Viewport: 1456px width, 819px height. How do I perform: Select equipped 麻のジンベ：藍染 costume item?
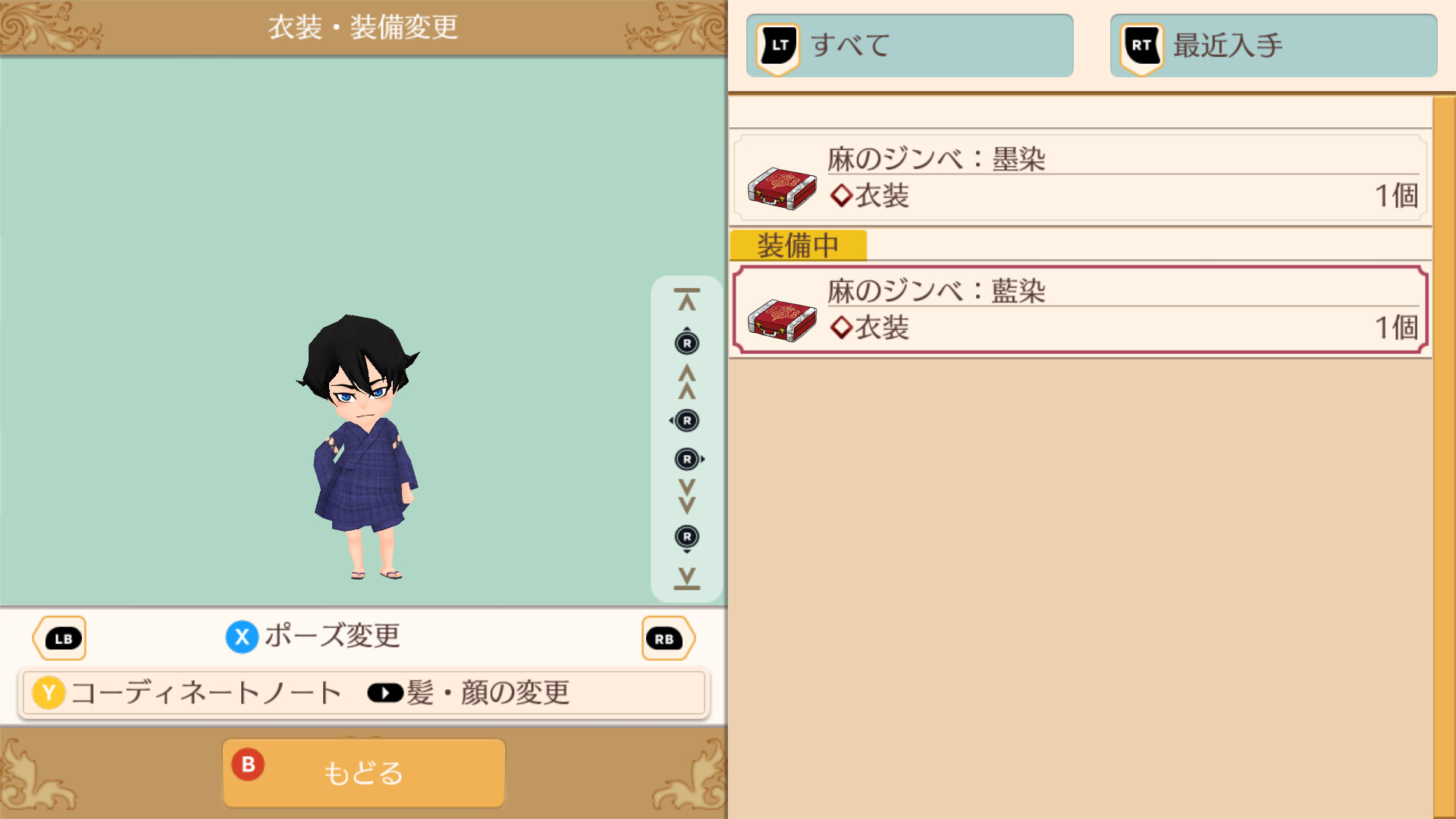(x=1080, y=309)
